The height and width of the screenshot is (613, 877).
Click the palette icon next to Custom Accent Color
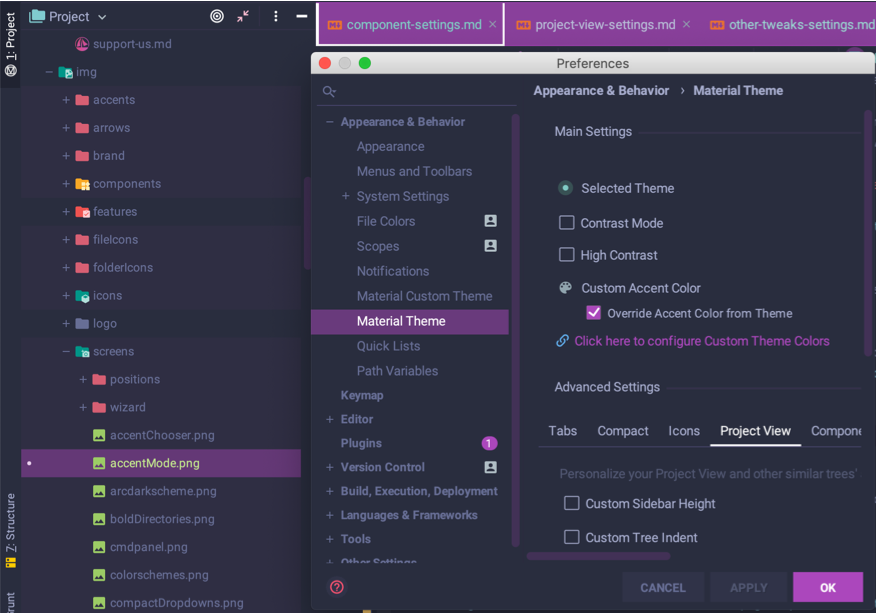[565, 287]
